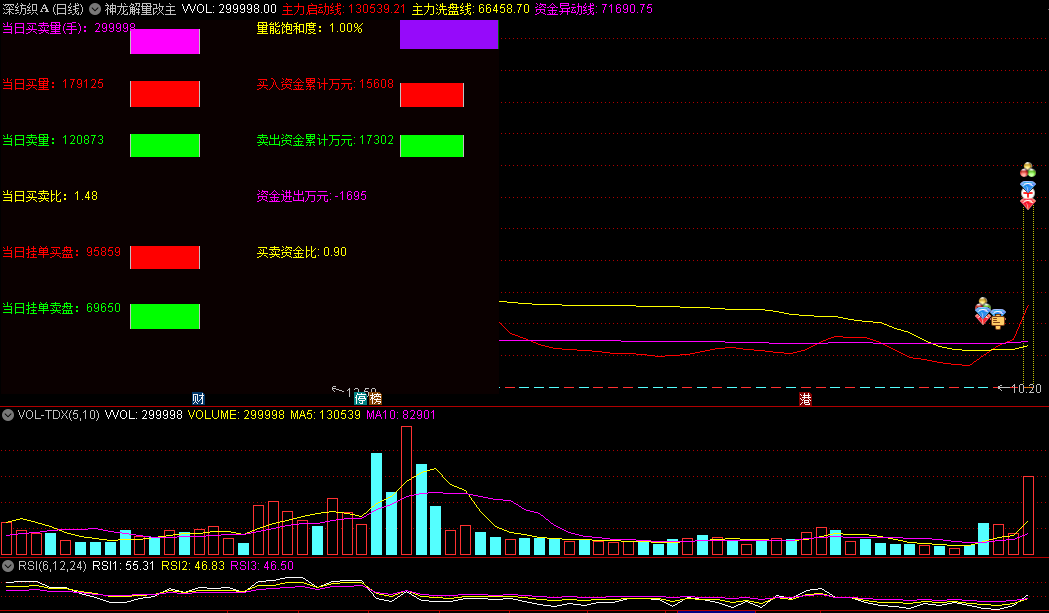This screenshot has width=1049, height=613.
Task: Click the 财 financial marker icon
Action: (x=198, y=399)
